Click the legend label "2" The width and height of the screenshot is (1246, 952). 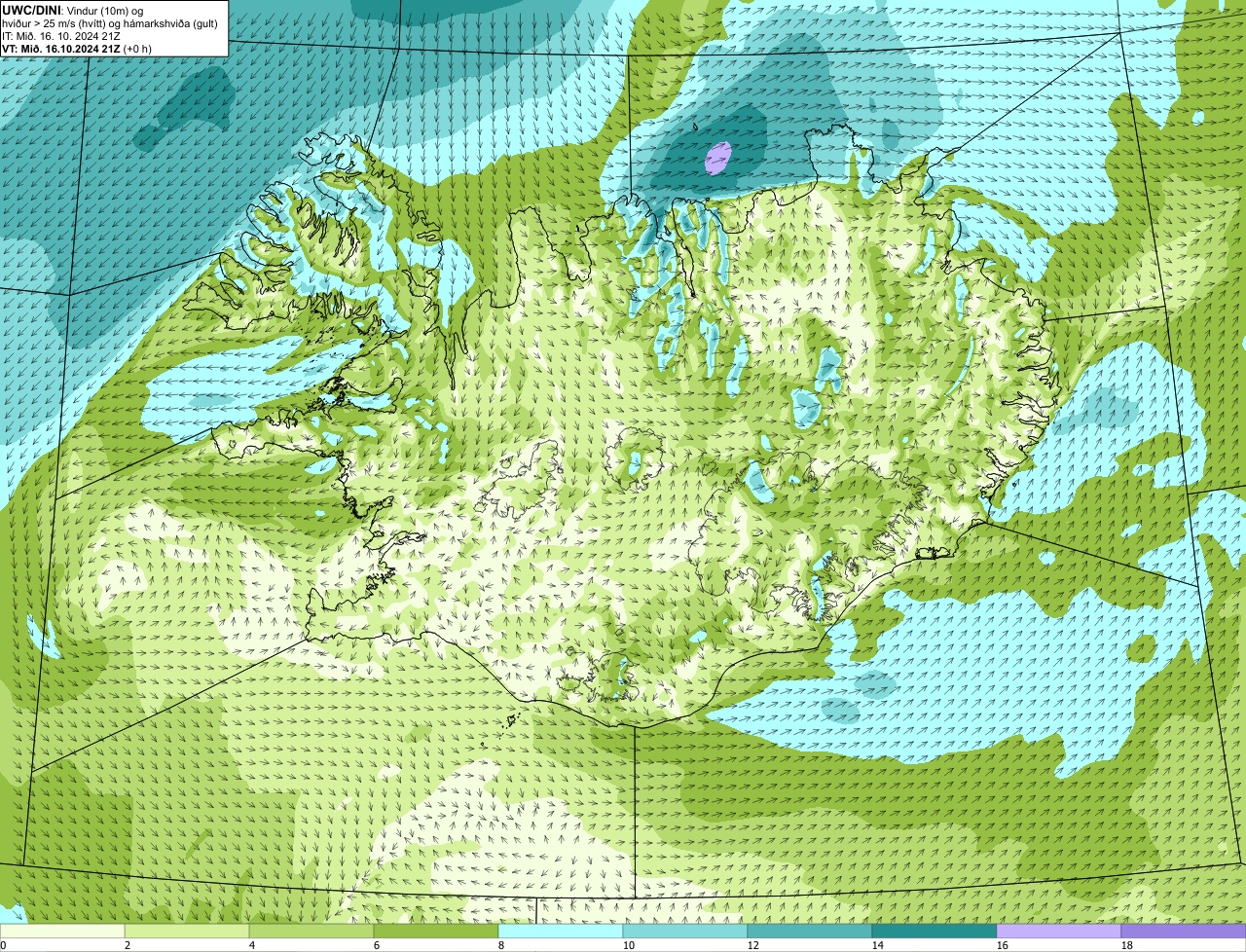[128, 945]
